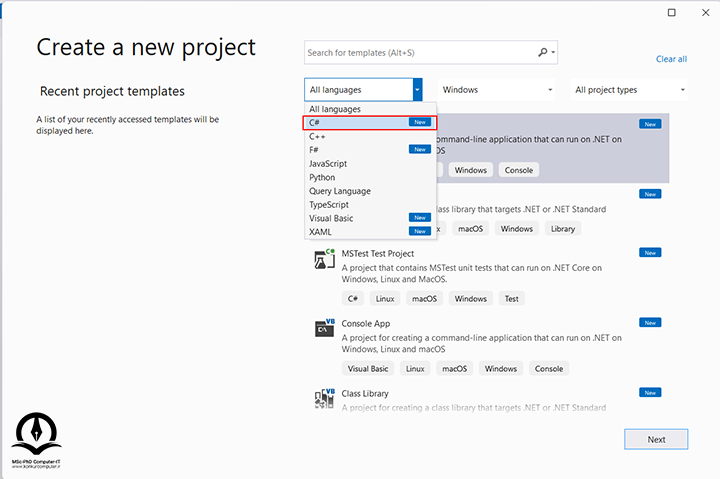Close the Create a new project dialog

(x=706, y=12)
